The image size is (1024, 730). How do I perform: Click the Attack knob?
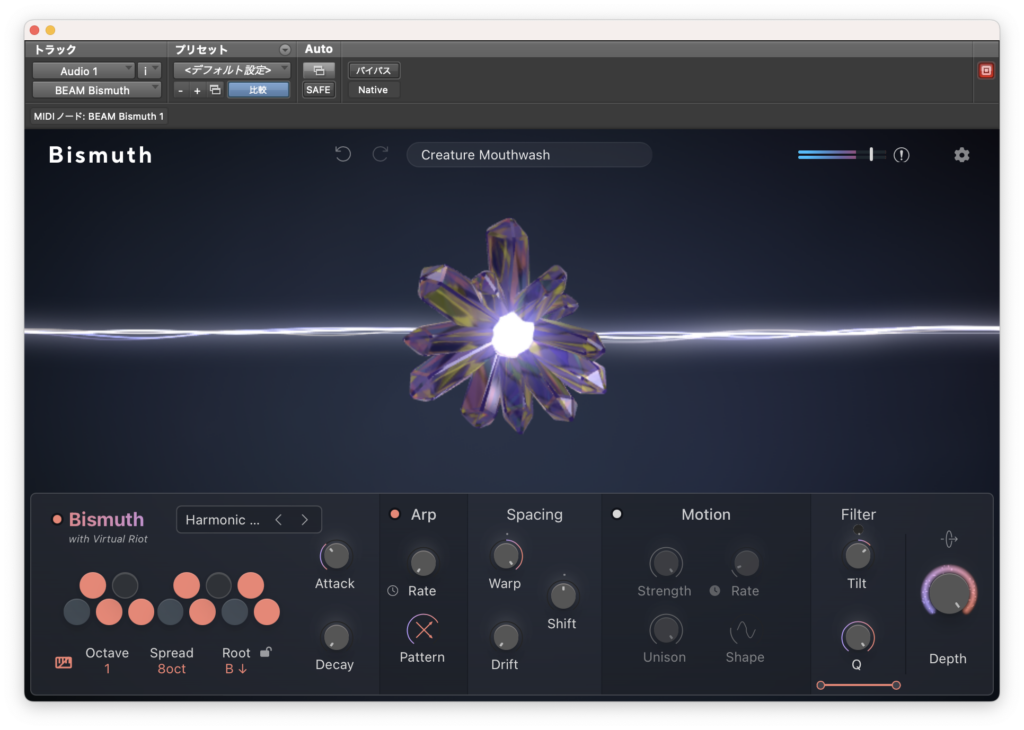click(335, 556)
